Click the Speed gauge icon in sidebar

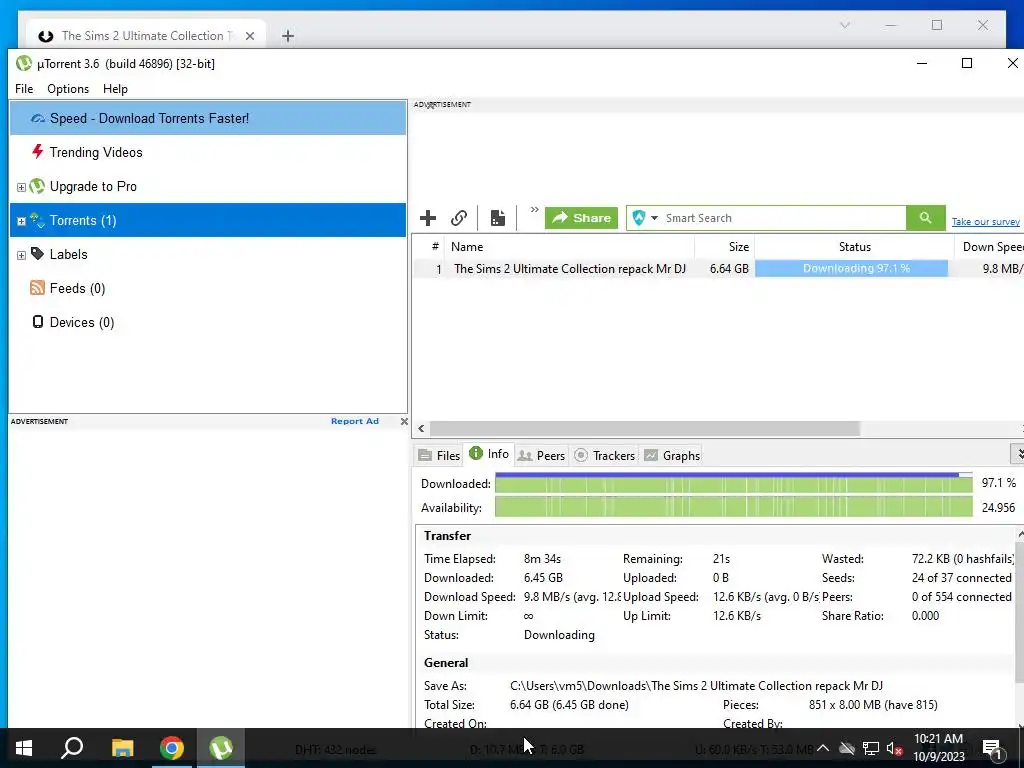(x=38, y=118)
